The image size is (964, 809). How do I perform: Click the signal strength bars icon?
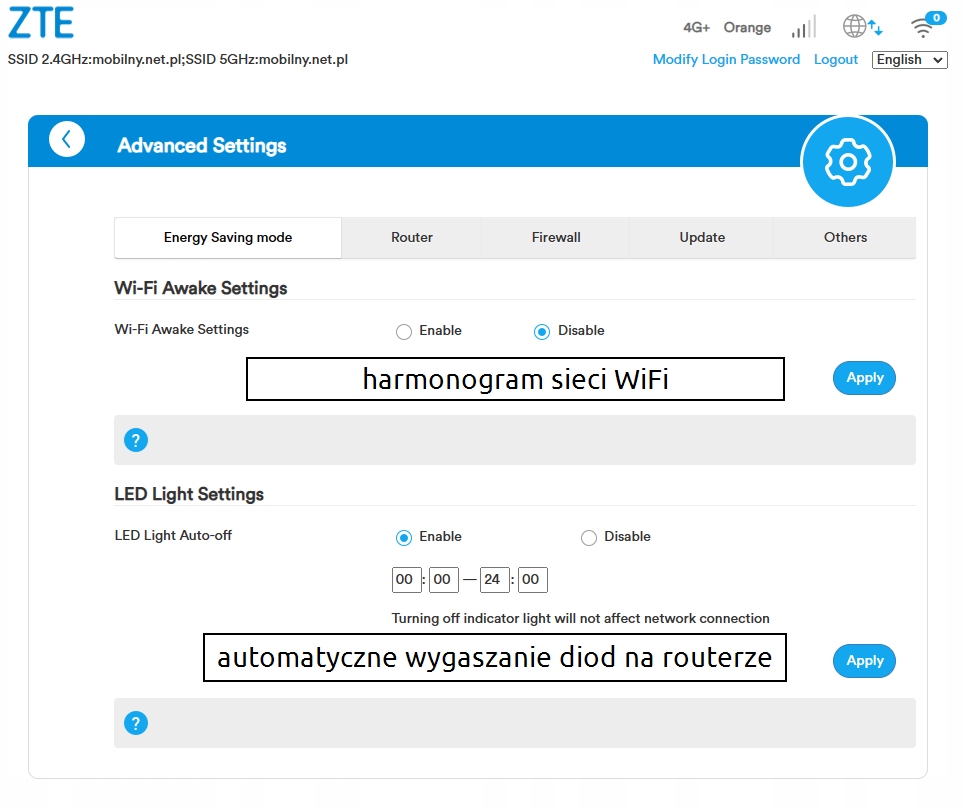803,27
